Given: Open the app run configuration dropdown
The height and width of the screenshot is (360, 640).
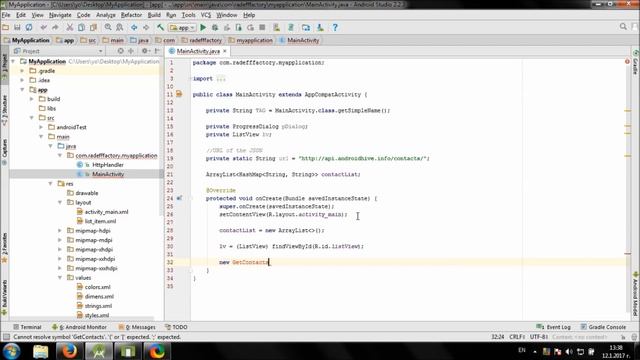Looking at the screenshot, I should point(182,27).
